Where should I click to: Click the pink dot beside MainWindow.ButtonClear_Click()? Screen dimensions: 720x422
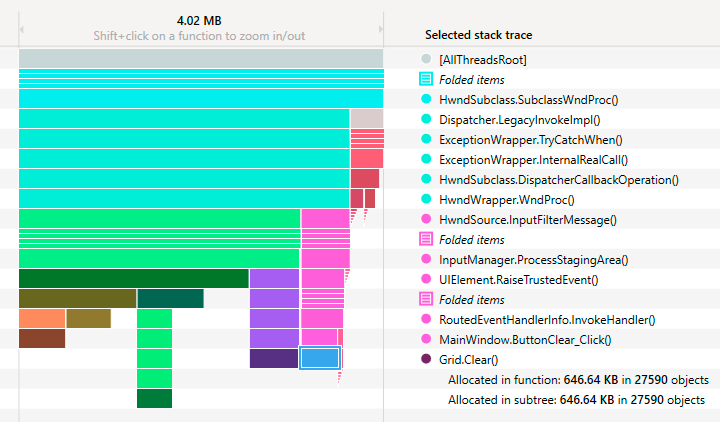point(426,340)
